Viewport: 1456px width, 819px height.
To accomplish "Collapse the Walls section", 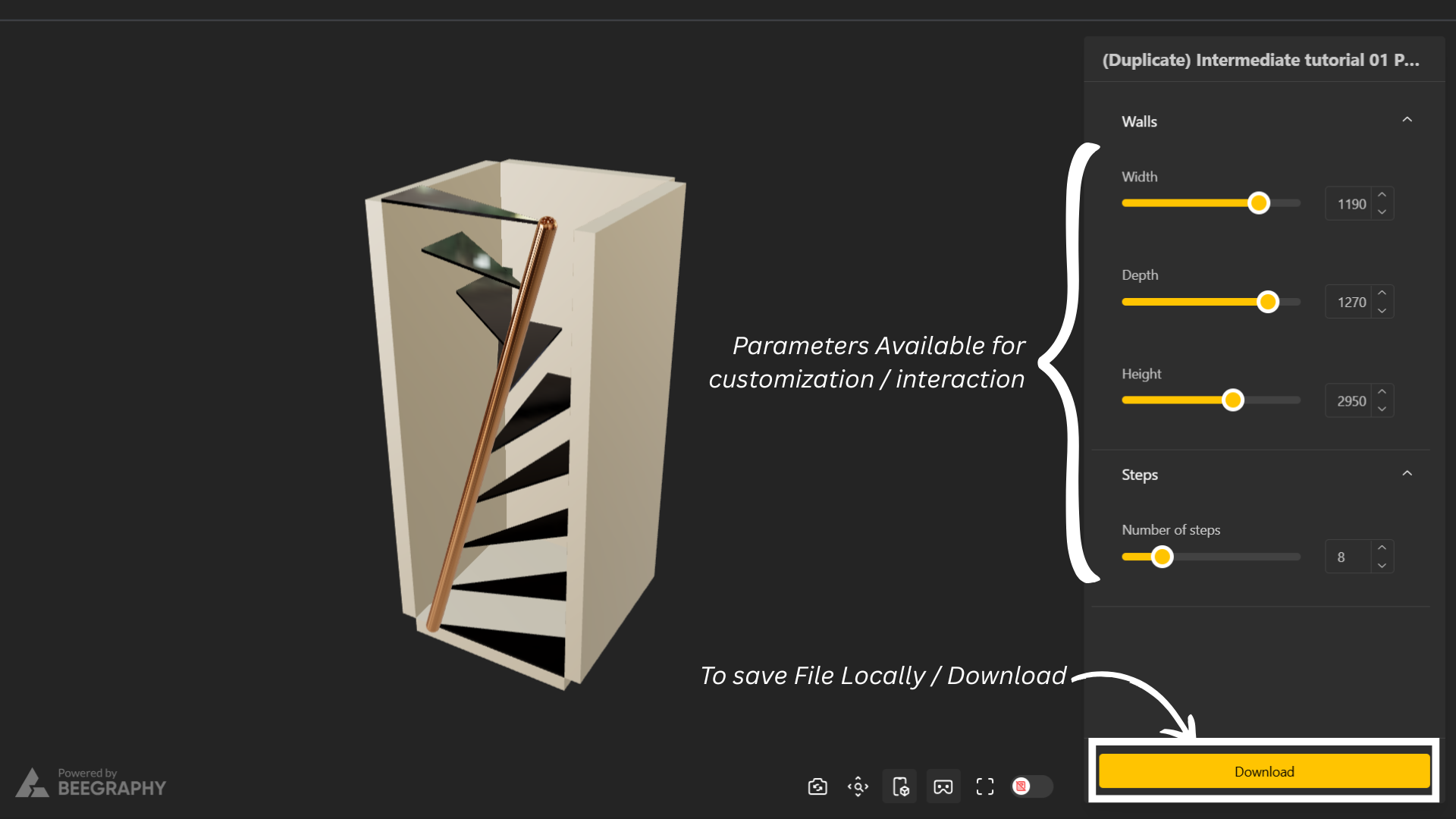I will (x=1407, y=120).
